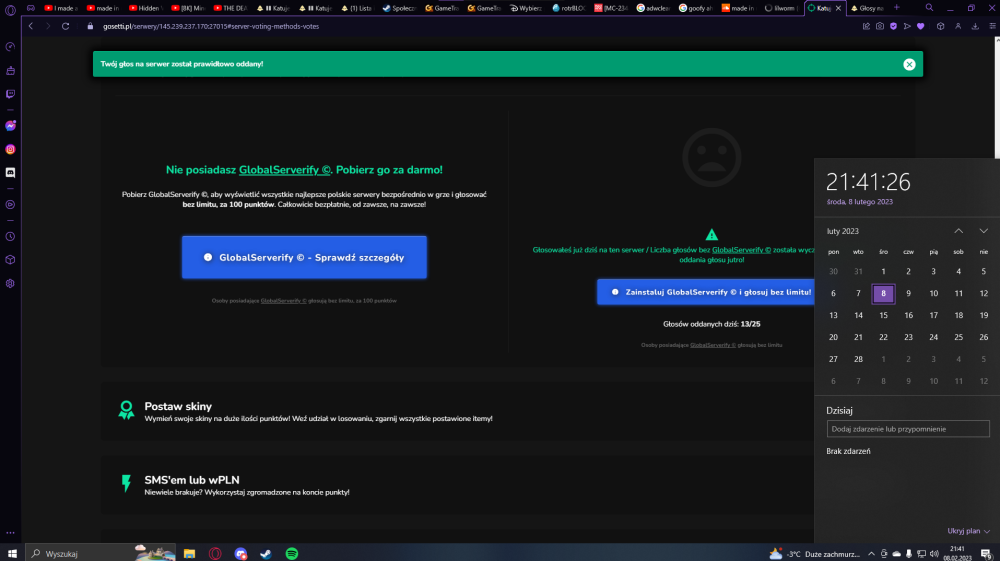Image resolution: width=1000 pixels, height=561 pixels.
Task: Switch to 'I made a' YouTube tab
Action: pyautogui.click(x=61, y=8)
